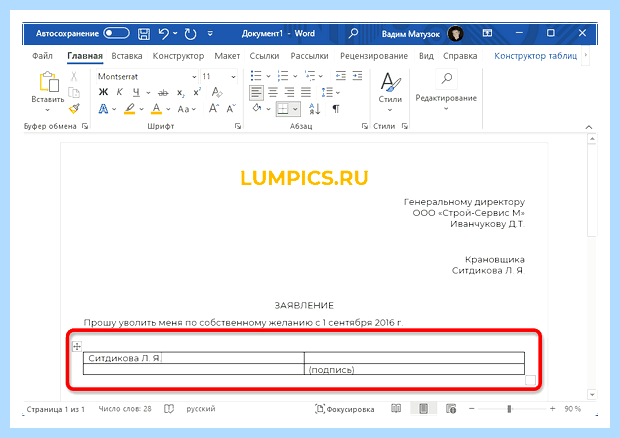Image resolution: width=620 pixels, height=438 pixels.
Task: Expand the Вставить dropdown arrow
Action: point(47,110)
